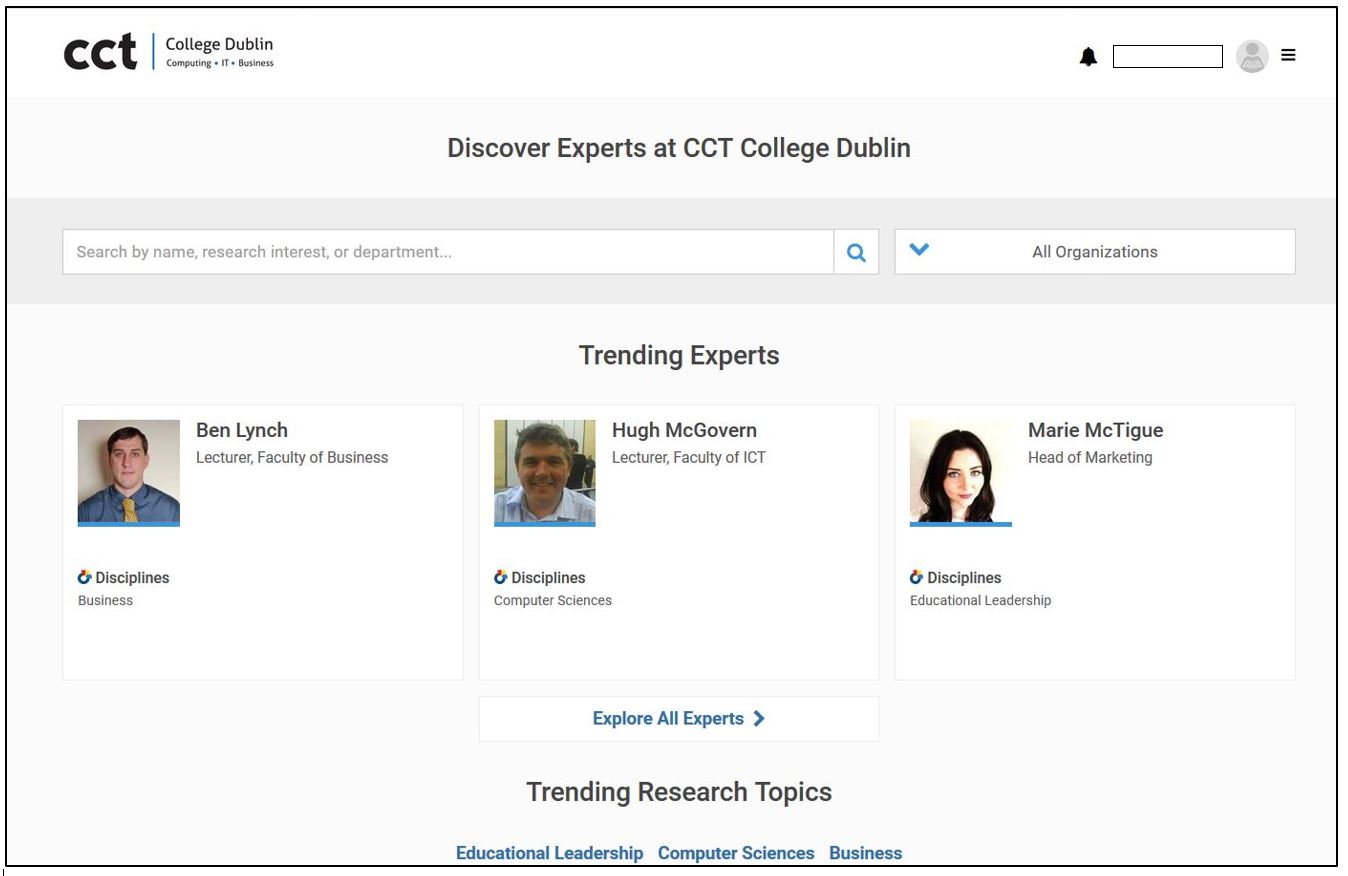Open the hamburger menu
Viewport: 1348px width, 876px height.
click(x=1288, y=55)
